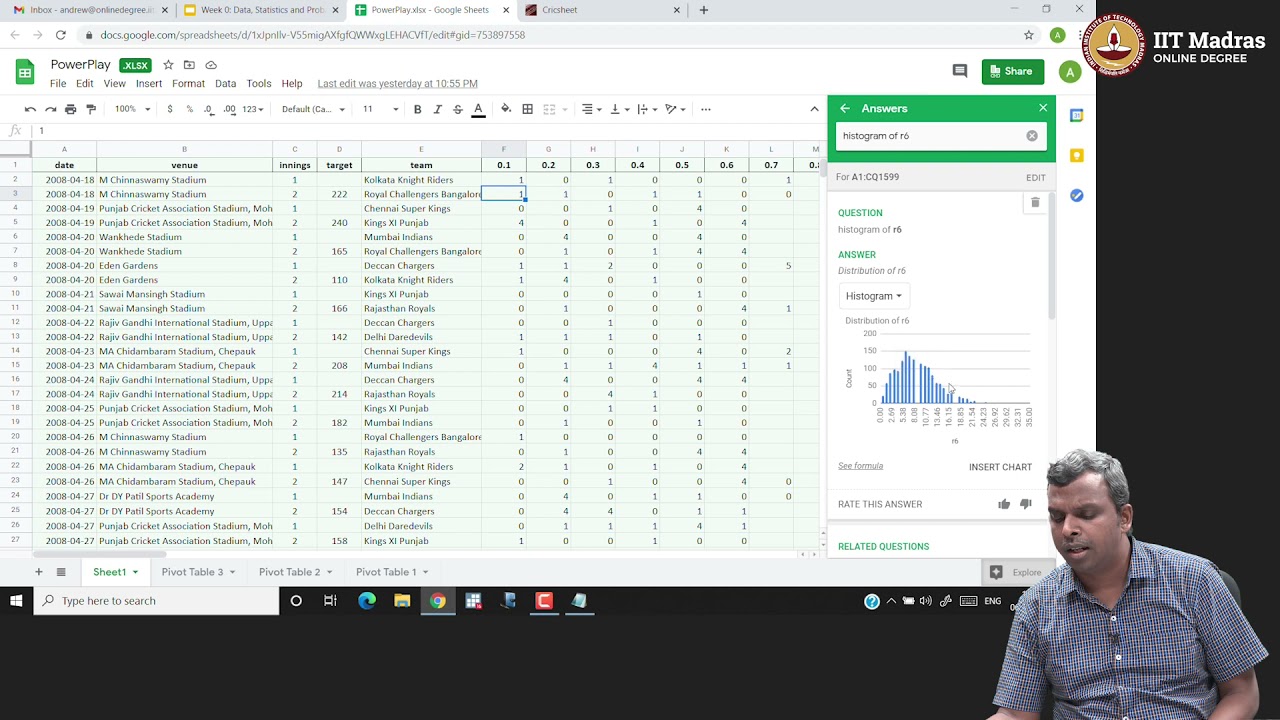Open the Format menu

tap(188, 84)
